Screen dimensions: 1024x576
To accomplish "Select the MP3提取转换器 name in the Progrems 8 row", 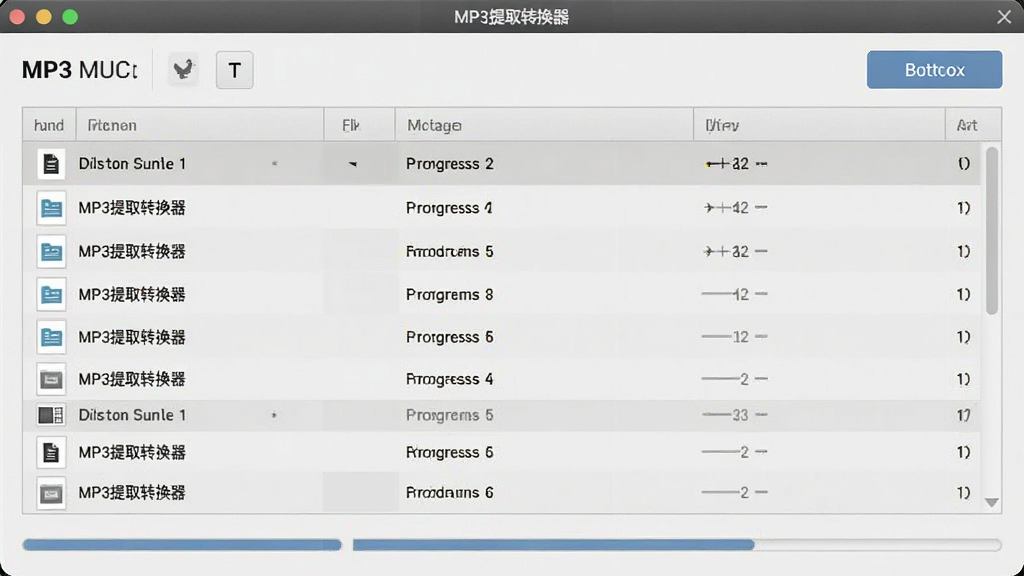I will click(132, 295).
